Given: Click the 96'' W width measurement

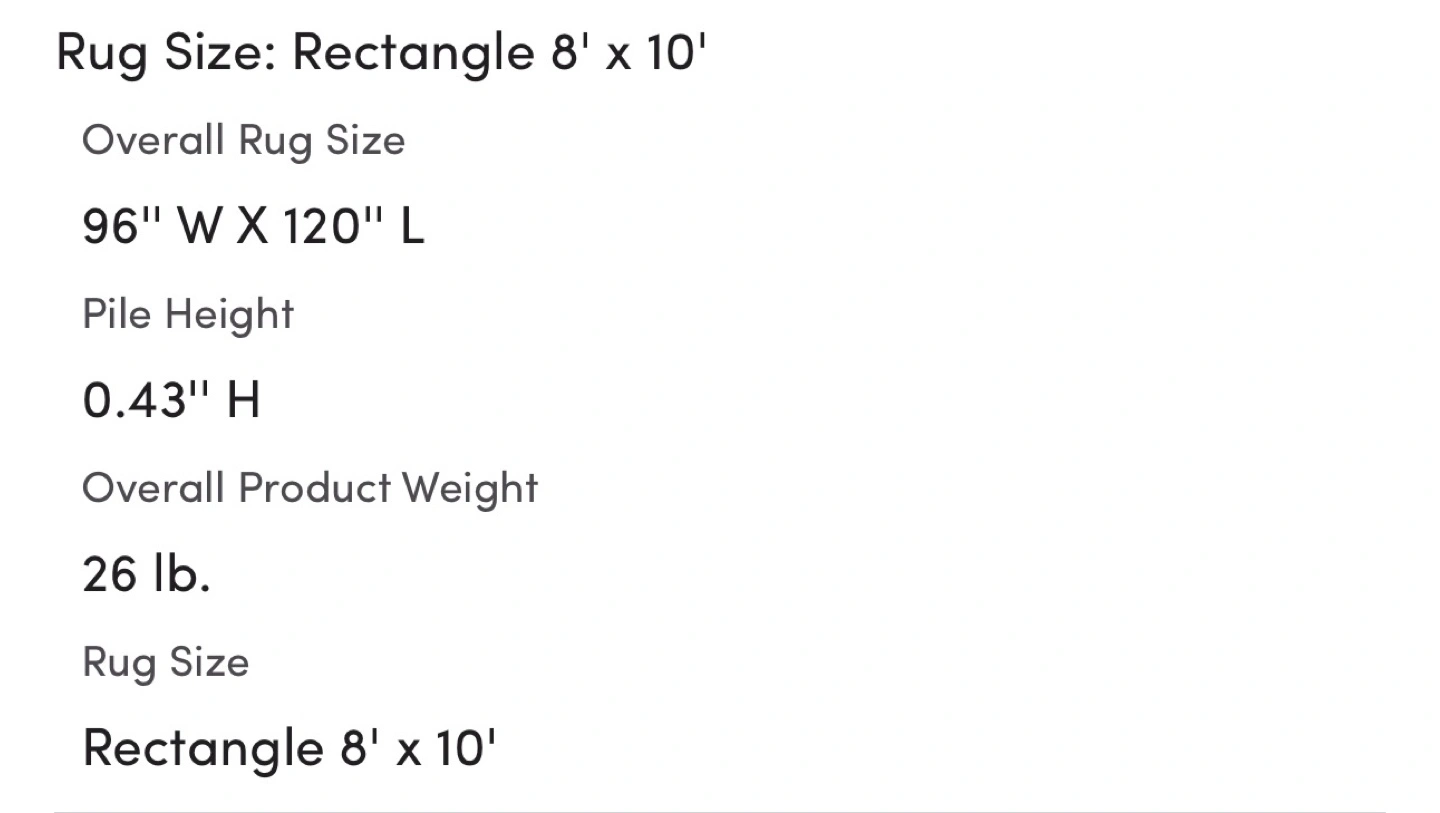Looking at the screenshot, I should click(152, 227).
